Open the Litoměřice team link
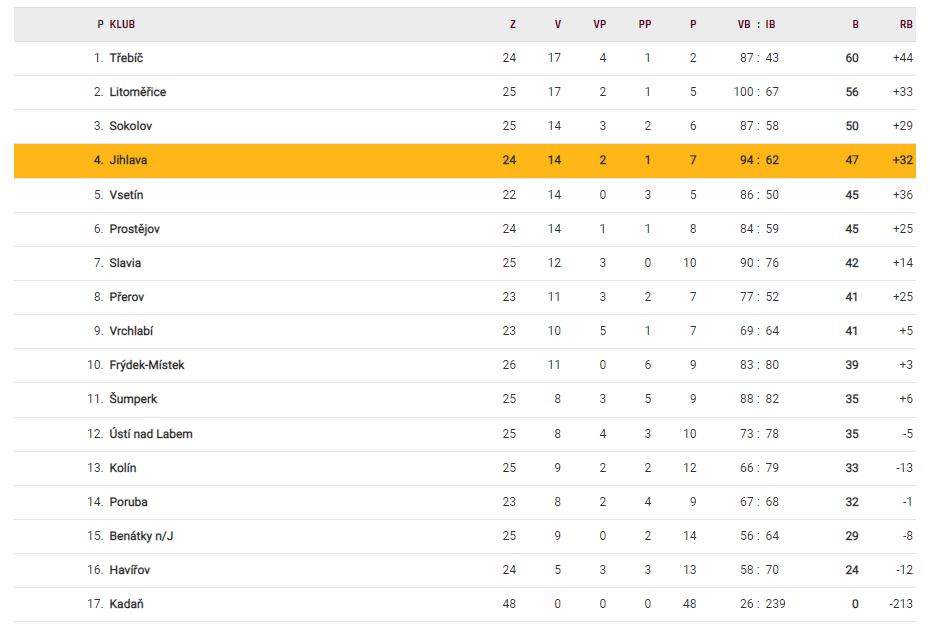This screenshot has height=631, width=930. (138, 92)
